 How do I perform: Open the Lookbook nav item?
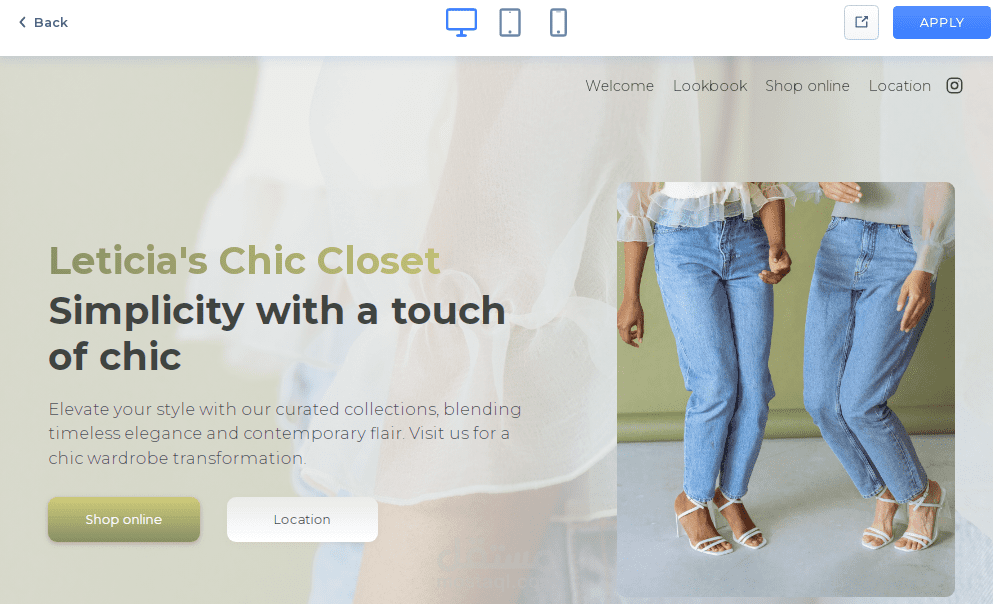(x=710, y=85)
